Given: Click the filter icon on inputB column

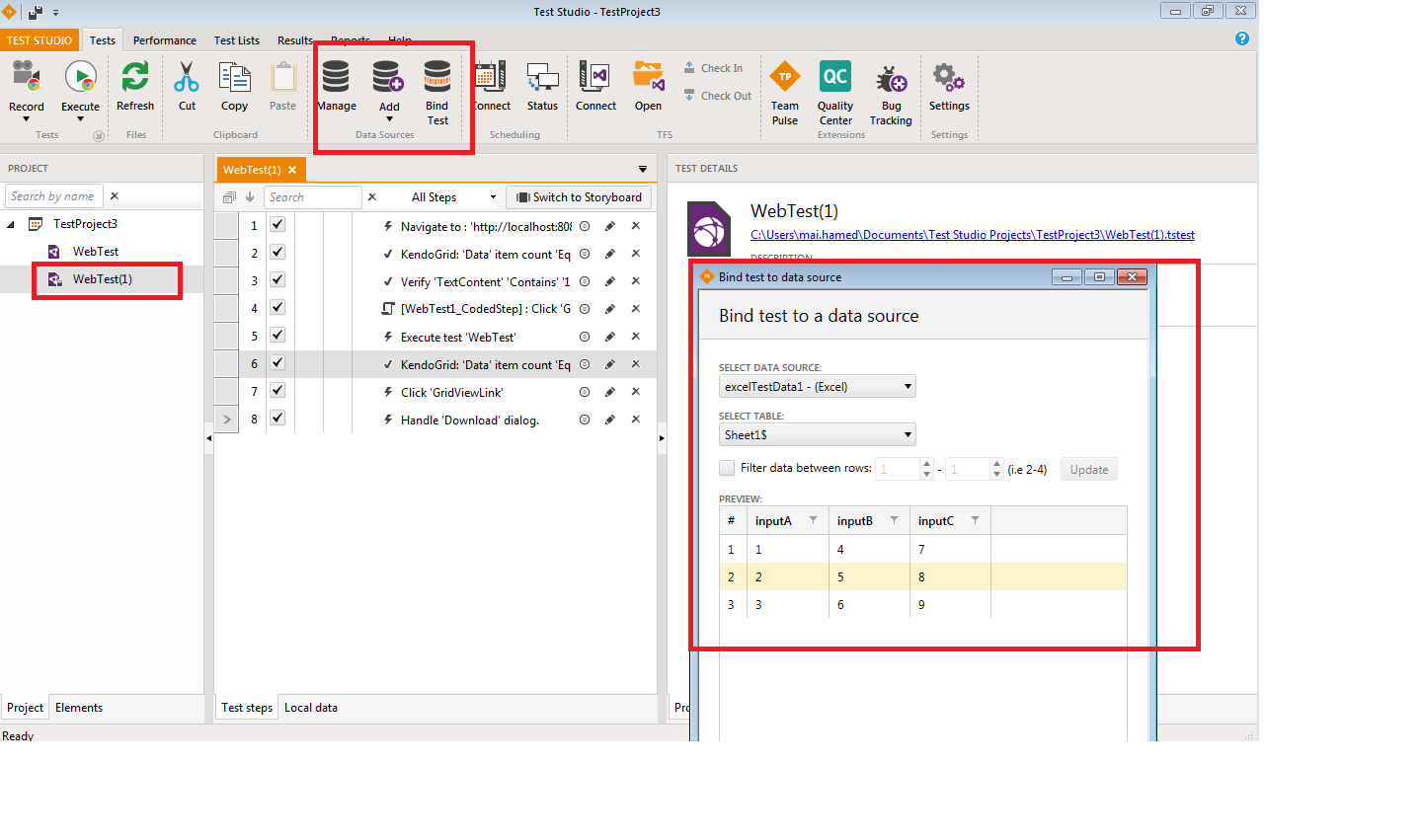Looking at the screenshot, I should point(894,520).
